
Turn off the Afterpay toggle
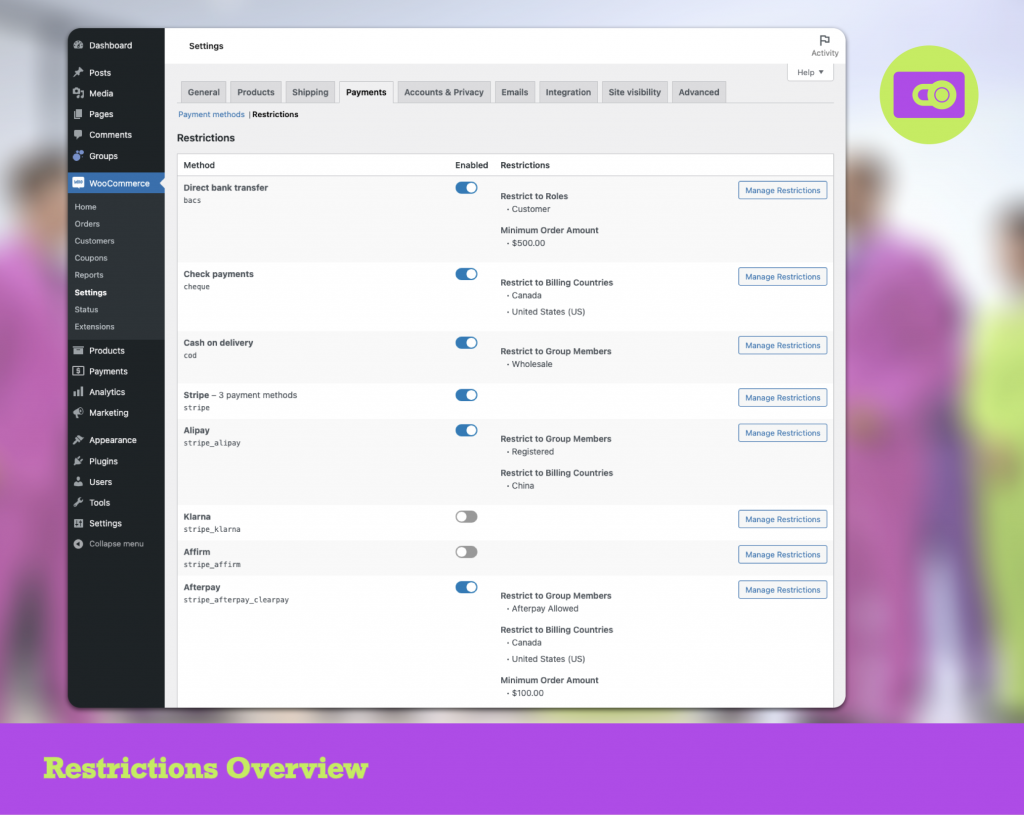coord(466,587)
